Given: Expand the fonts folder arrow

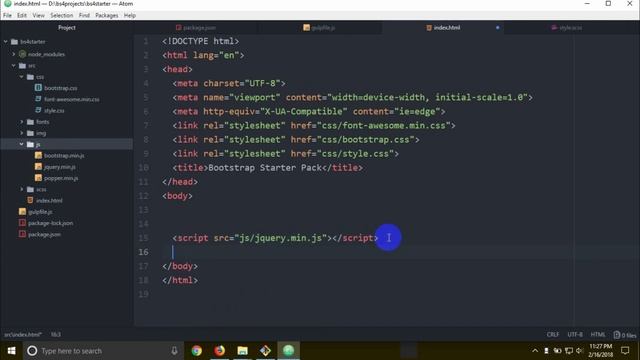Looking at the screenshot, I should pos(22,122).
